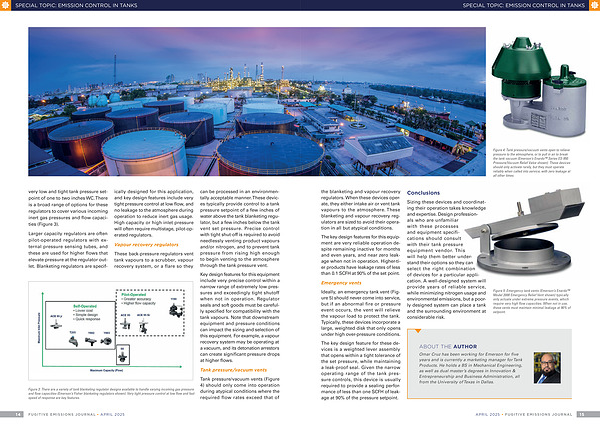Image resolution: width=600 pixels, height=424 pixels.
Task: Click the orange triangle marker on author box
Action: 418,330
